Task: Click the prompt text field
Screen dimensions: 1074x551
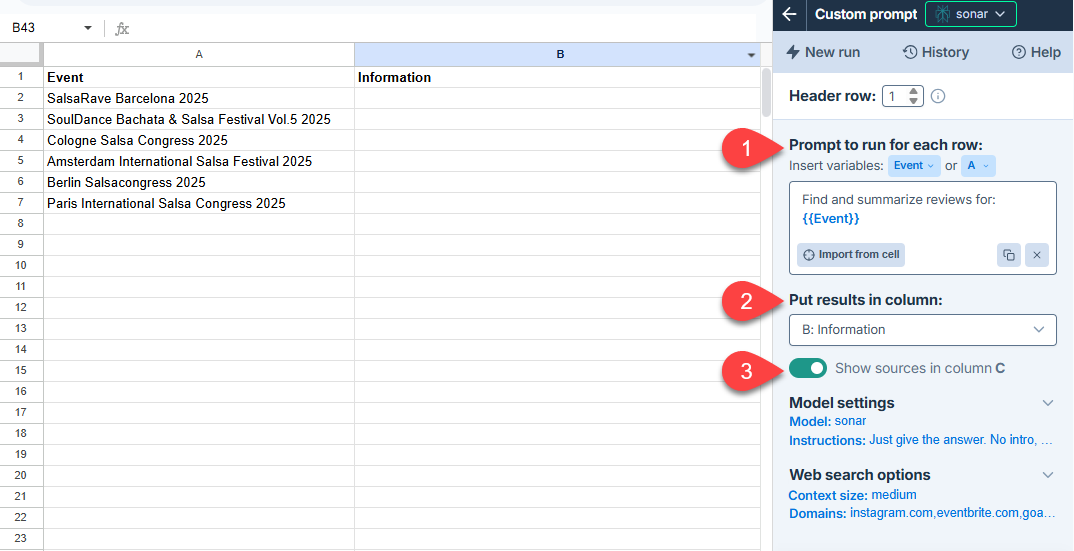Action: 922,209
